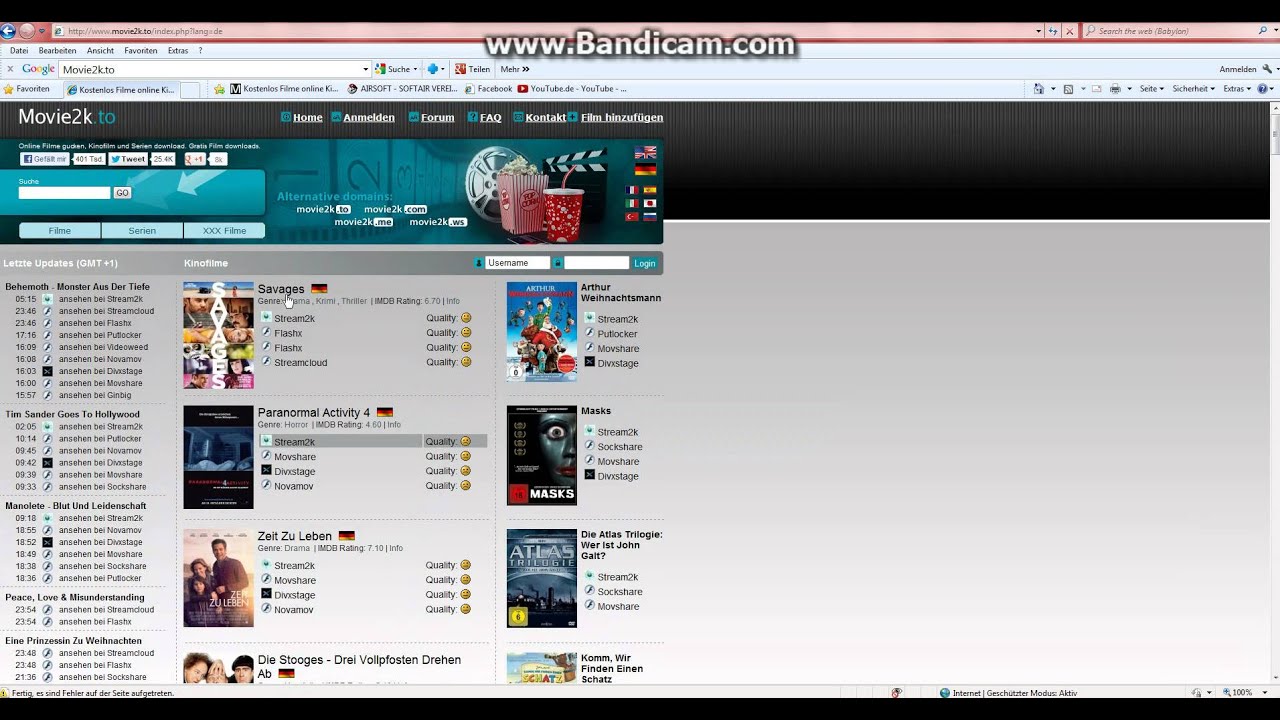Switch to the Serien tab
Viewport: 1280px width, 720px height.
point(142,230)
